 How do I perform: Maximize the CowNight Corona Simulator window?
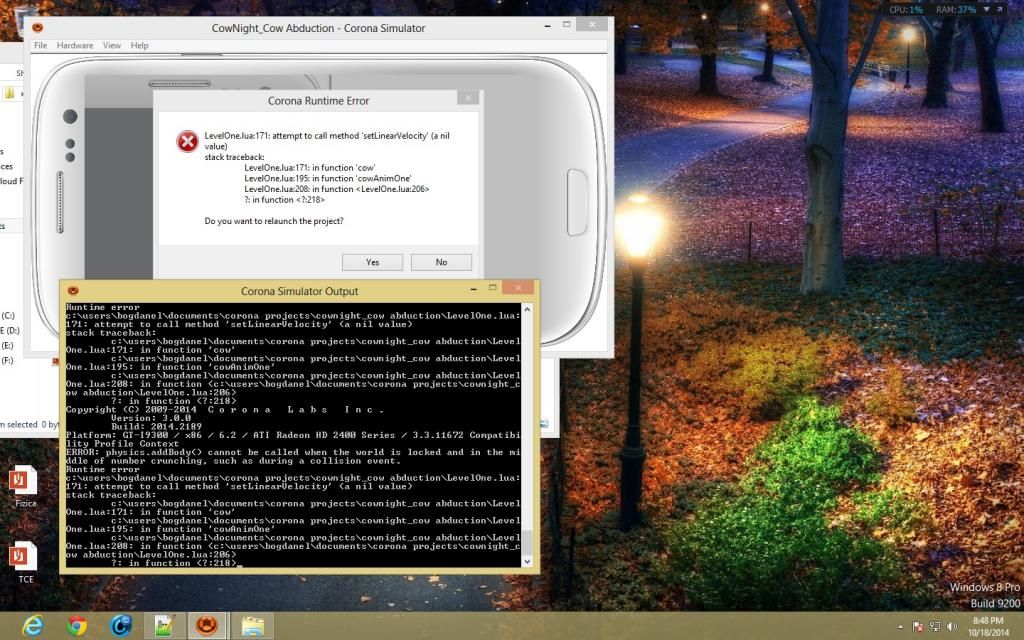pyautogui.click(x=567, y=24)
